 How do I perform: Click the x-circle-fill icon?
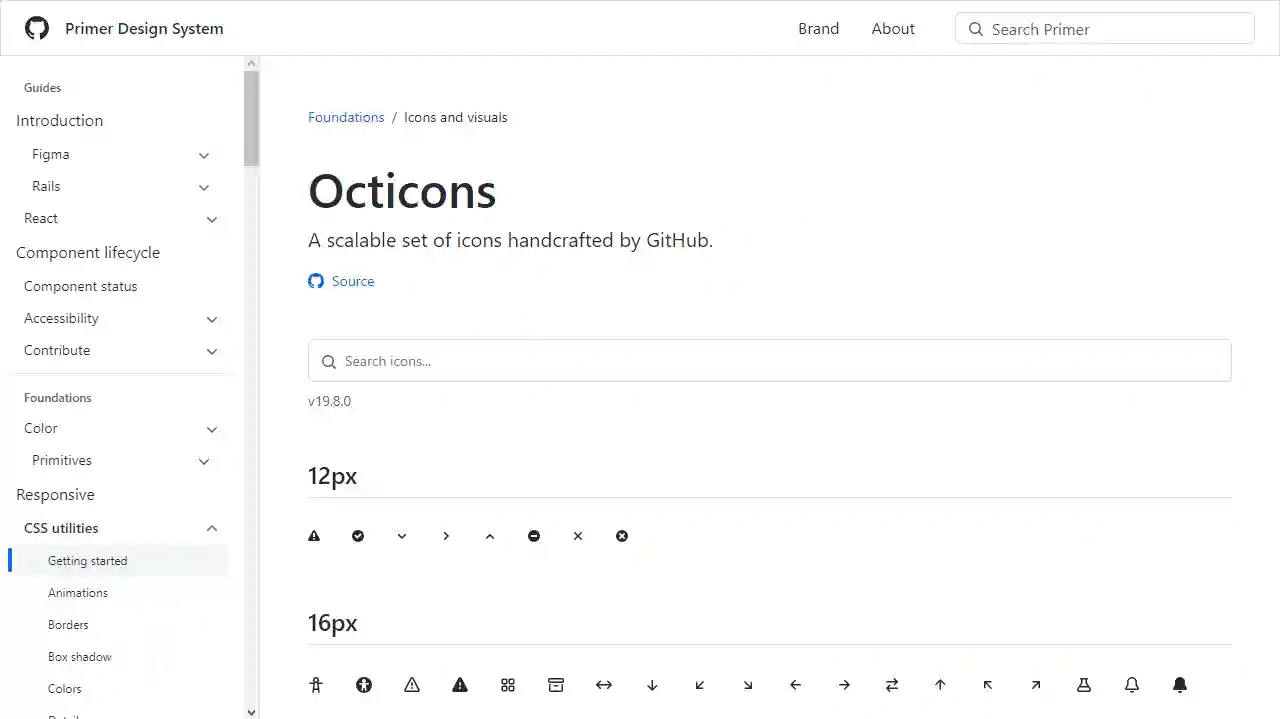tap(622, 536)
